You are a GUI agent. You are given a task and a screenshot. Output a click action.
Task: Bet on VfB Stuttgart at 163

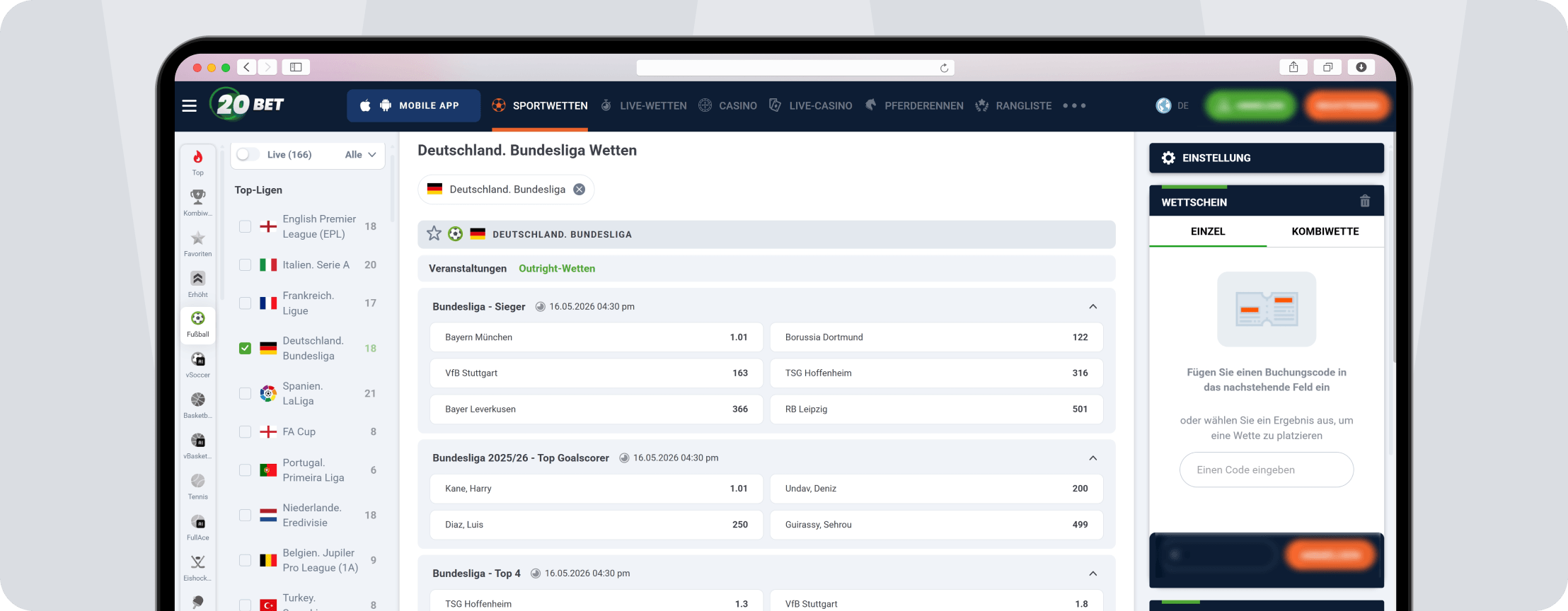[596, 373]
